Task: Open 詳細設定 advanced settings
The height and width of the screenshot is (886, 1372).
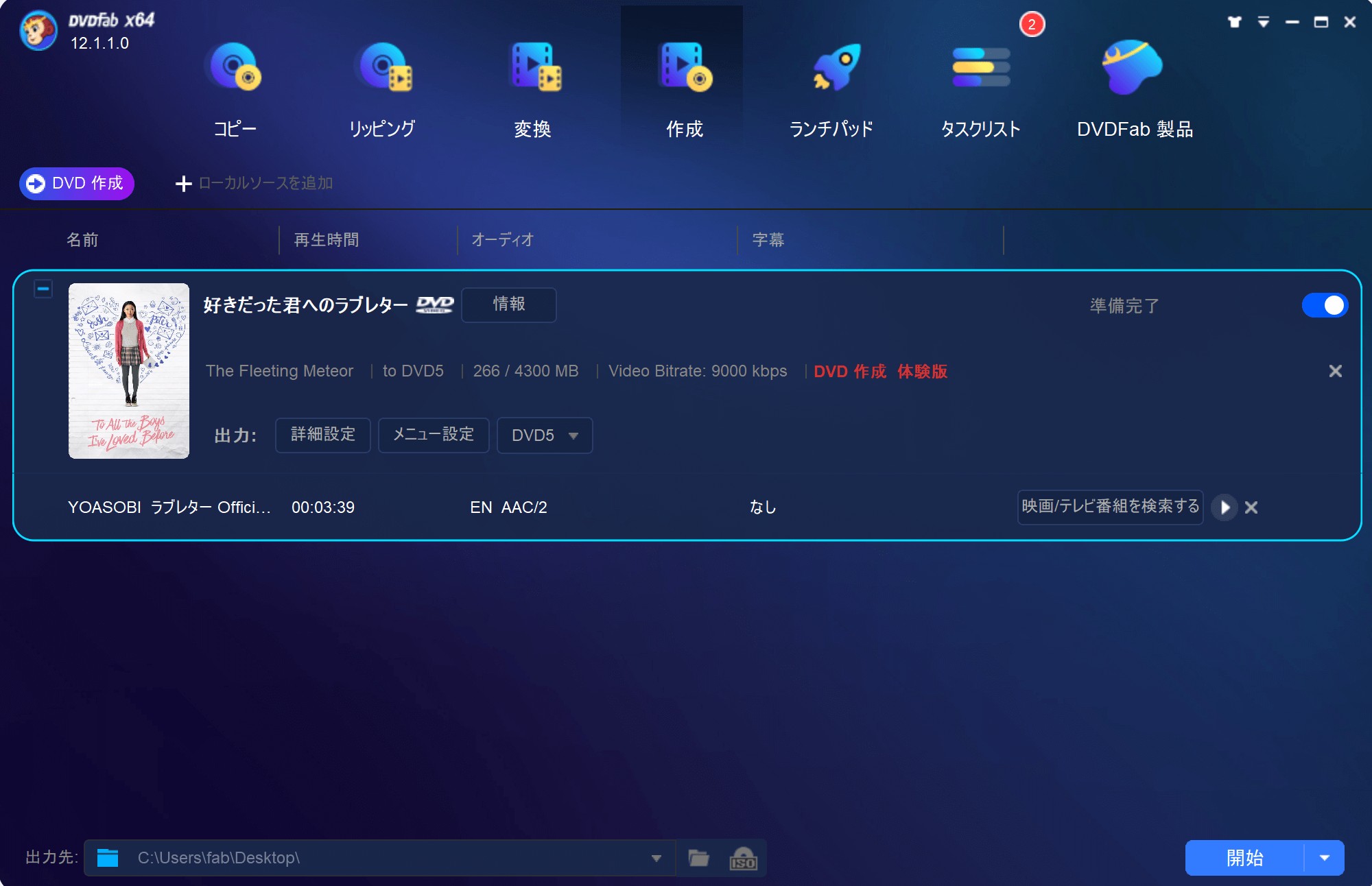Action: click(323, 435)
